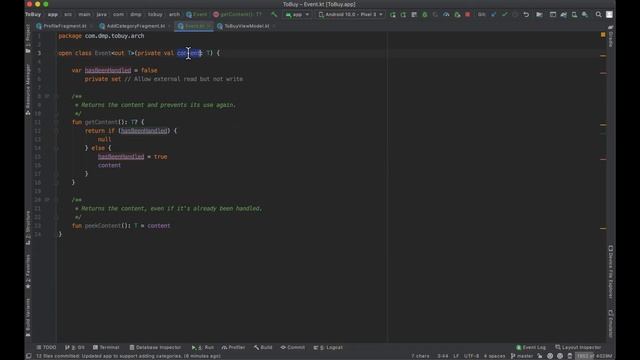Click the UTF-8 encoding selector in the status bar
Viewport: 640px width, 360px height.
[x=471, y=356]
